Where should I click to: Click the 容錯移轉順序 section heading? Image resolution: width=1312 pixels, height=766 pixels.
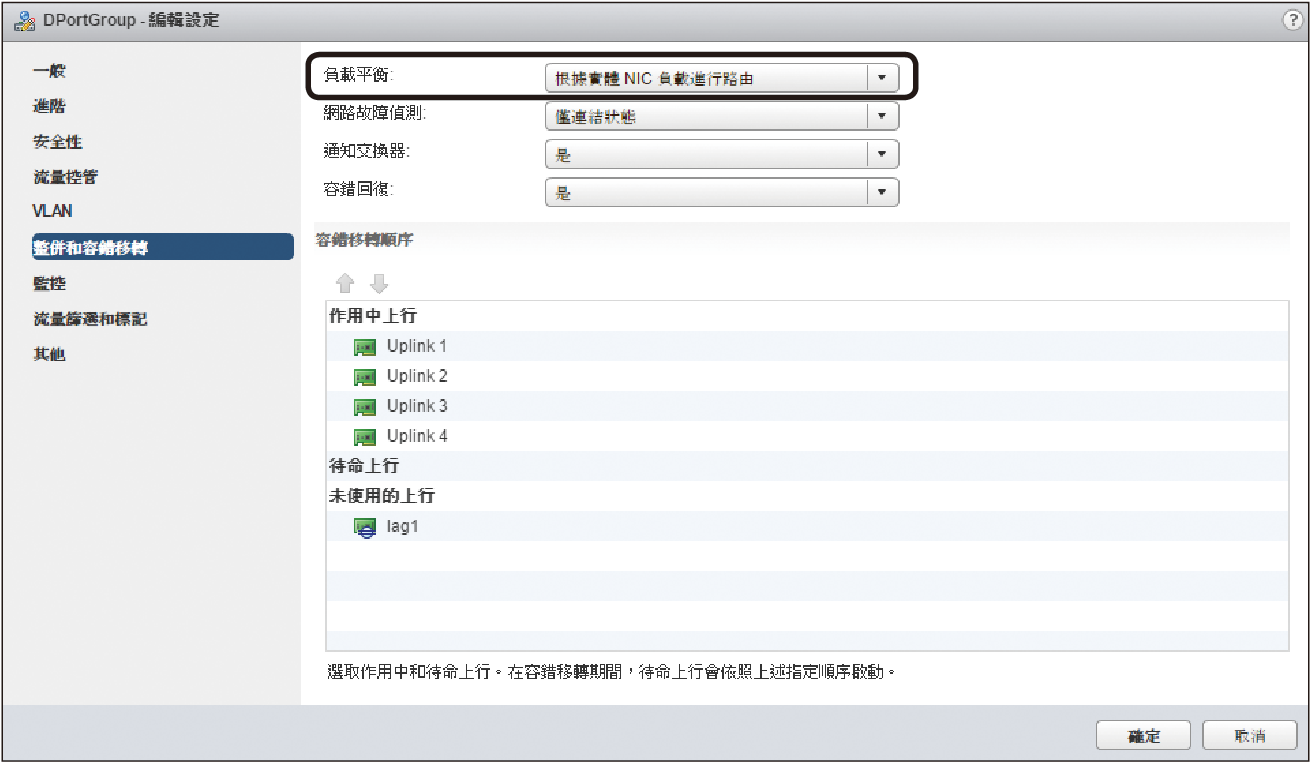pyautogui.click(x=364, y=240)
